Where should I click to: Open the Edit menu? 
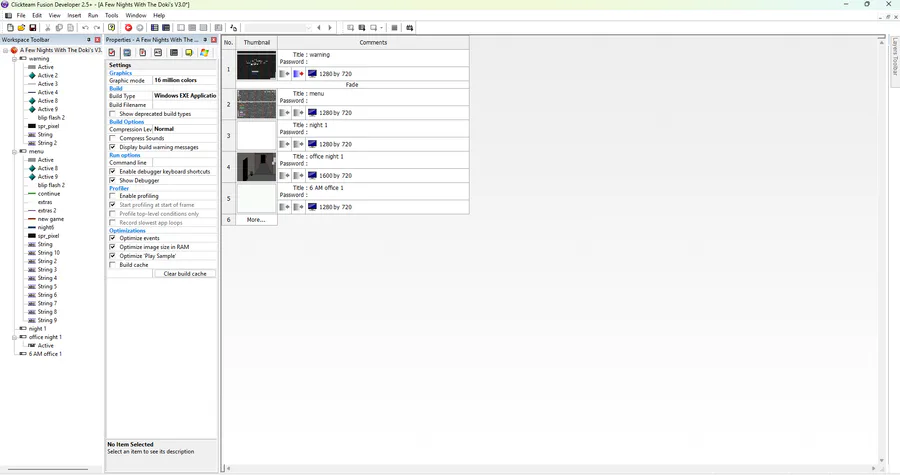(37, 15)
